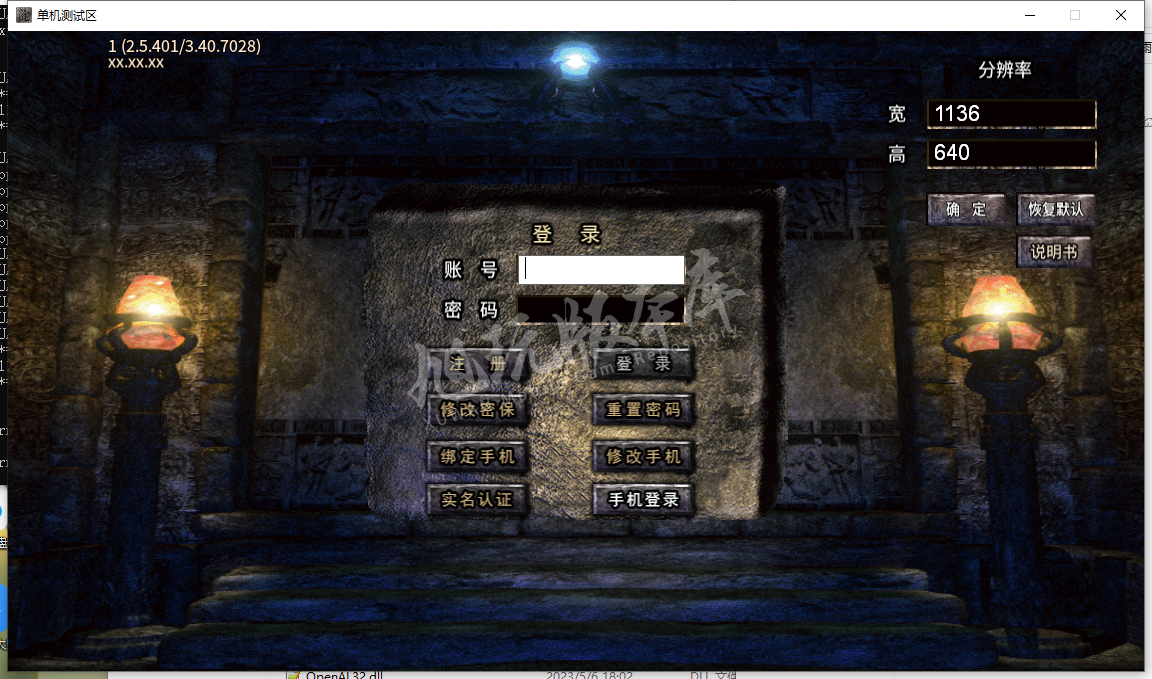The height and width of the screenshot is (679, 1152).
Task: Start 实名认证 real-name verification
Action: (478, 500)
